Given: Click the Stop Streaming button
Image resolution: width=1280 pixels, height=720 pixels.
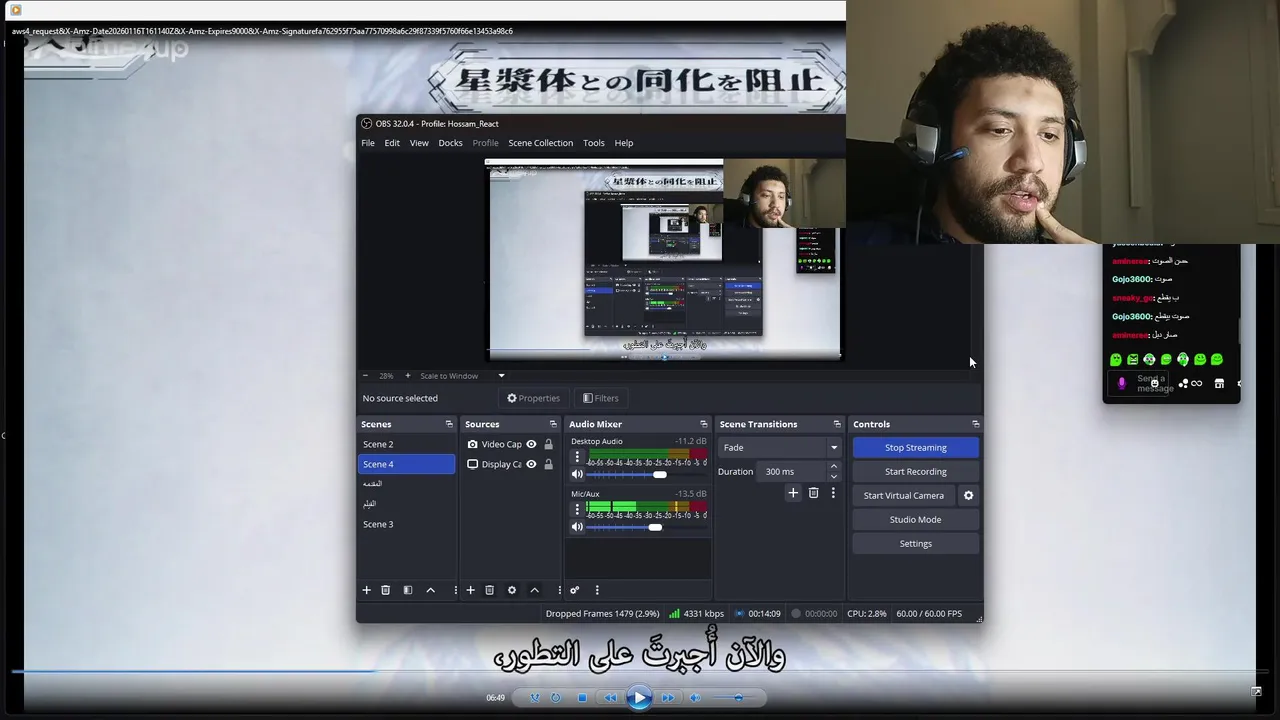Looking at the screenshot, I should [915, 447].
